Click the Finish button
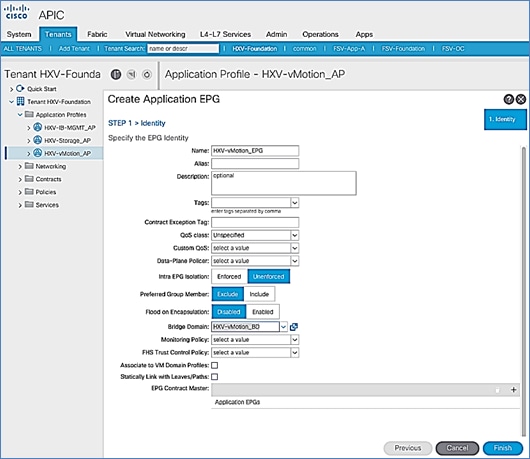This screenshot has height=459, width=530. click(x=503, y=448)
